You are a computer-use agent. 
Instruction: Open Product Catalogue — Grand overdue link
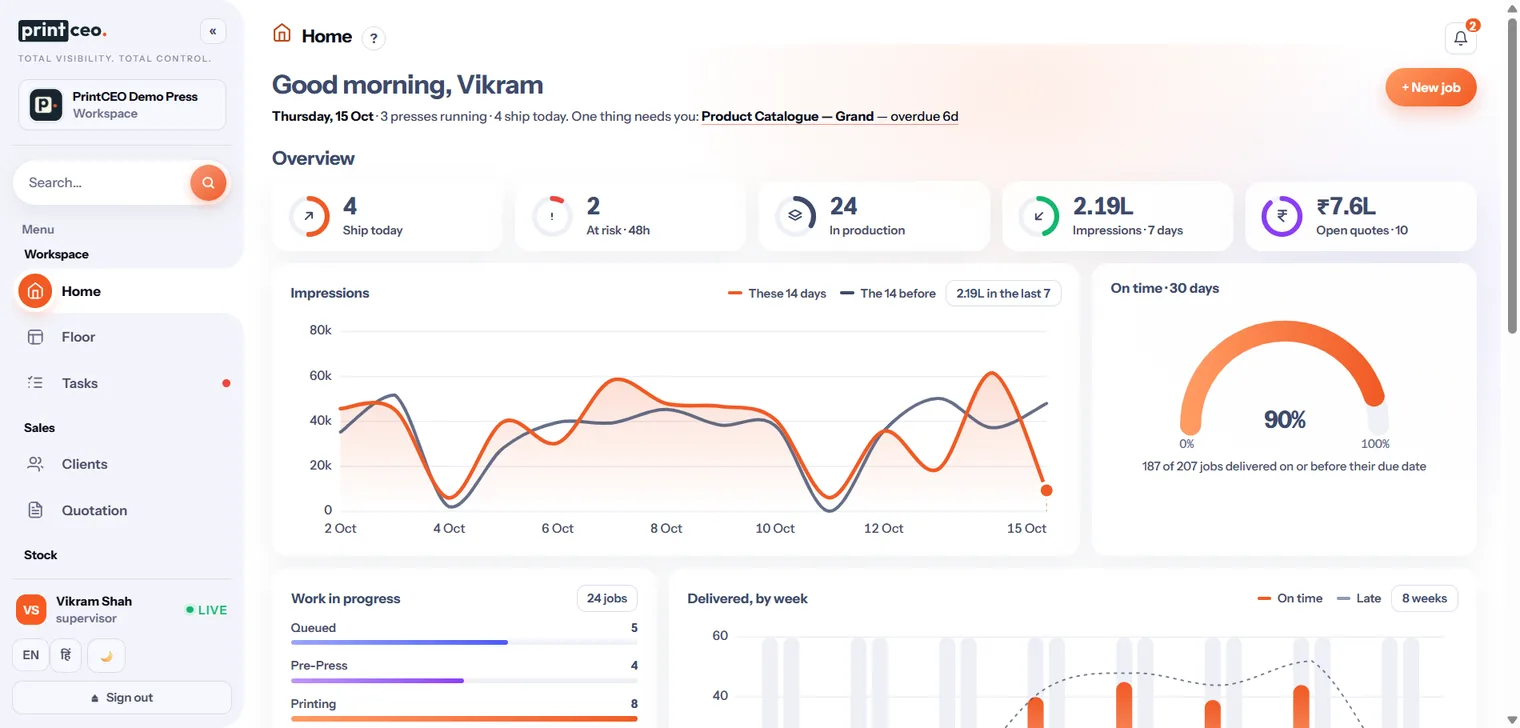(x=830, y=116)
